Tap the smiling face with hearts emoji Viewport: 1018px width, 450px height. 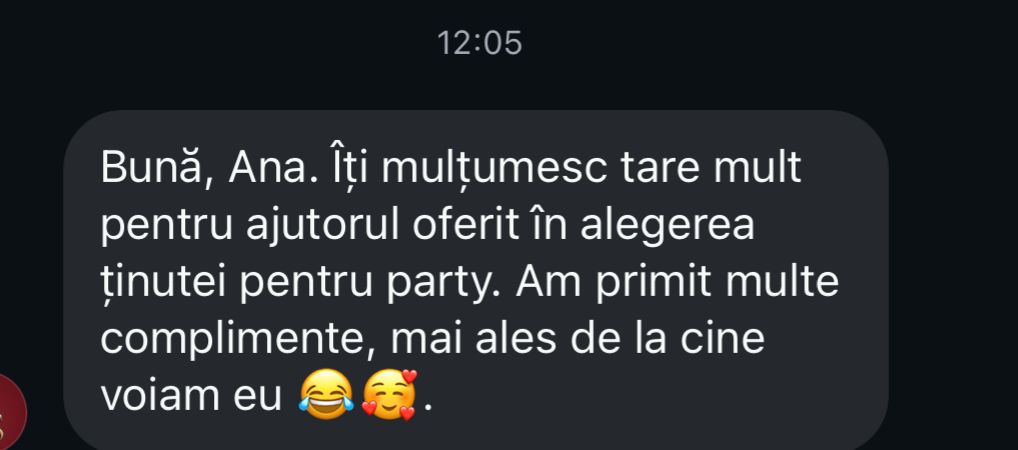tap(390, 394)
